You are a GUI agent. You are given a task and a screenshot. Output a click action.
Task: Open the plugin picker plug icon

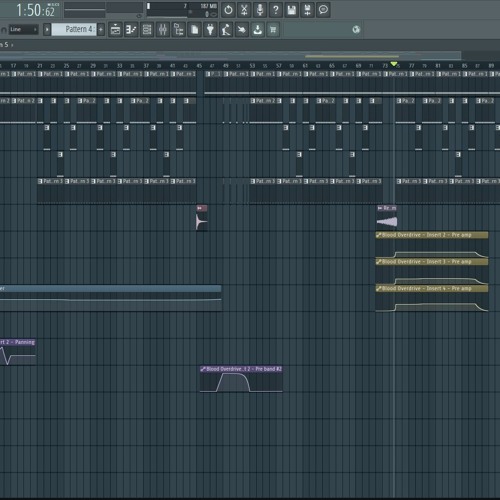click(x=210, y=30)
